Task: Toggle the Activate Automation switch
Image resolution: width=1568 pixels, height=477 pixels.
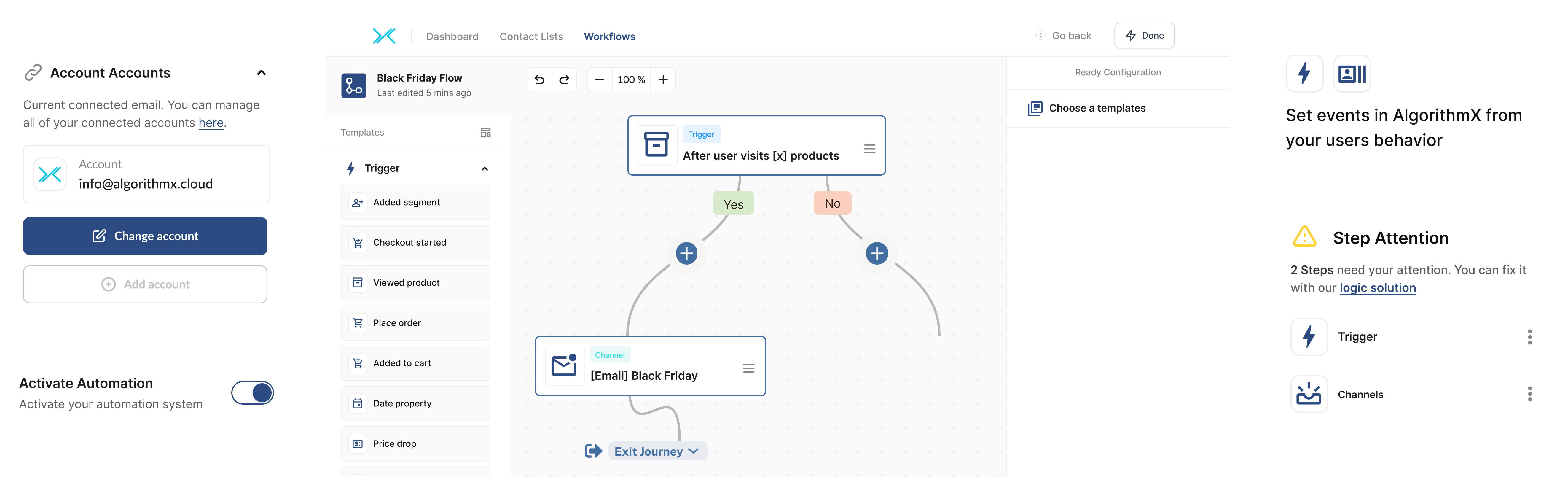Action: coord(253,393)
